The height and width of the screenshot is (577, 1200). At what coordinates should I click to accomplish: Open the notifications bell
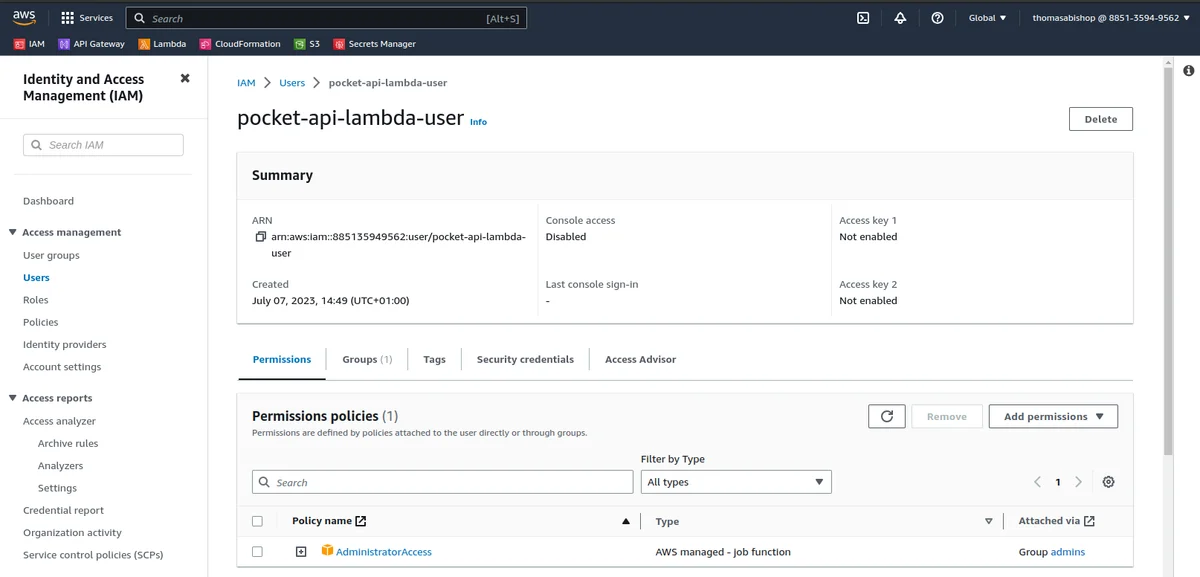click(x=900, y=18)
